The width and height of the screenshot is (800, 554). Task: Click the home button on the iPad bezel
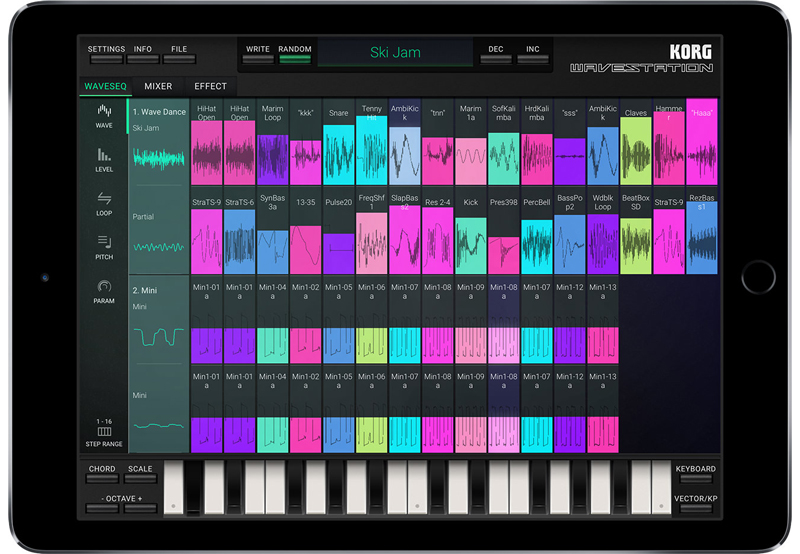click(758, 278)
